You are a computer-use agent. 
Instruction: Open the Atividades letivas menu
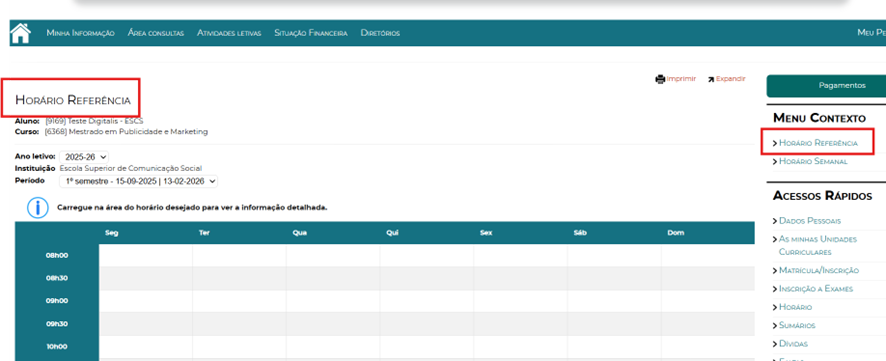[229, 33]
